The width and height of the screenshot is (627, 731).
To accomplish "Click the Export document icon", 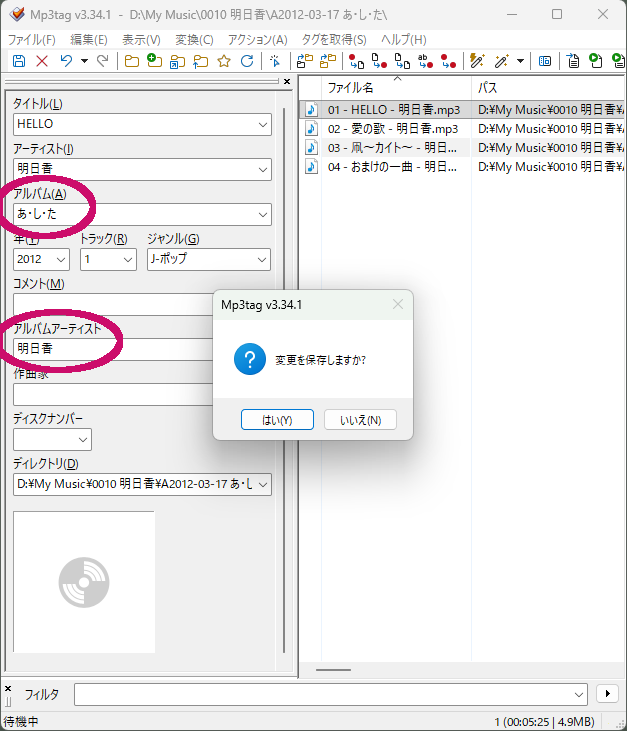I will point(573,61).
